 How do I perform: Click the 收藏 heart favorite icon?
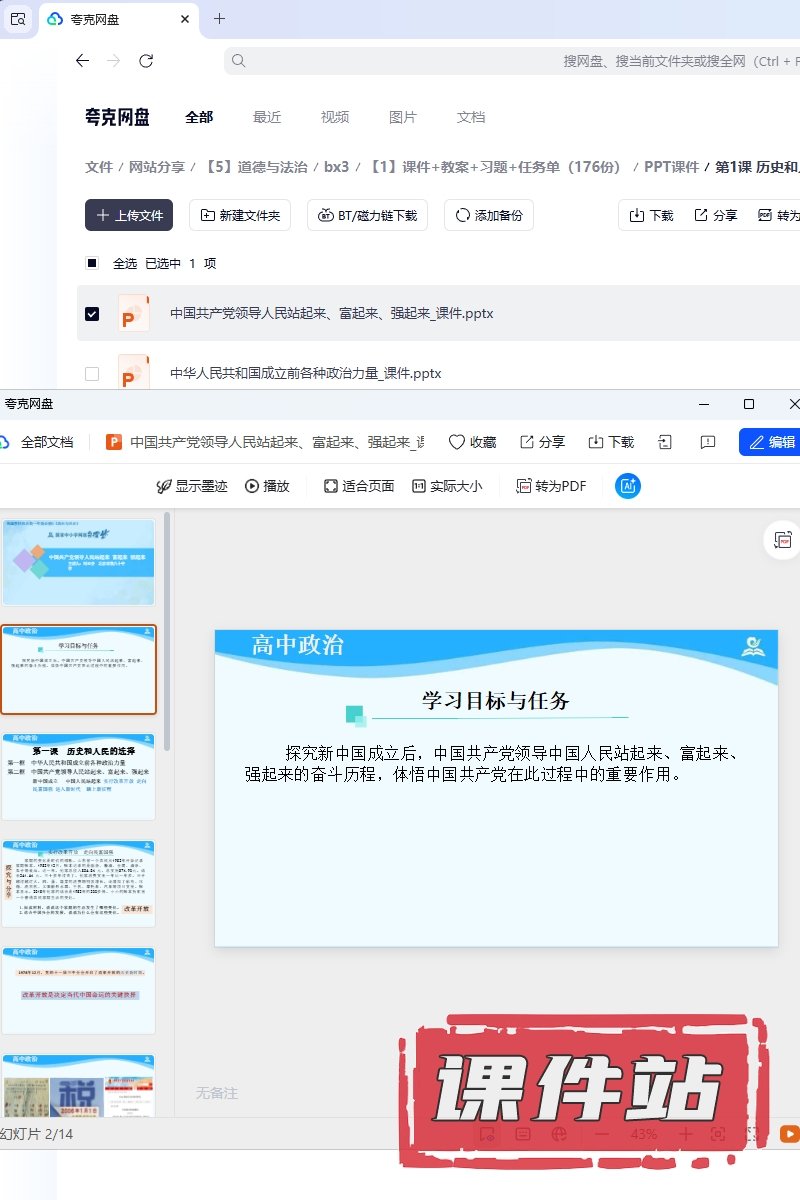coord(457,442)
